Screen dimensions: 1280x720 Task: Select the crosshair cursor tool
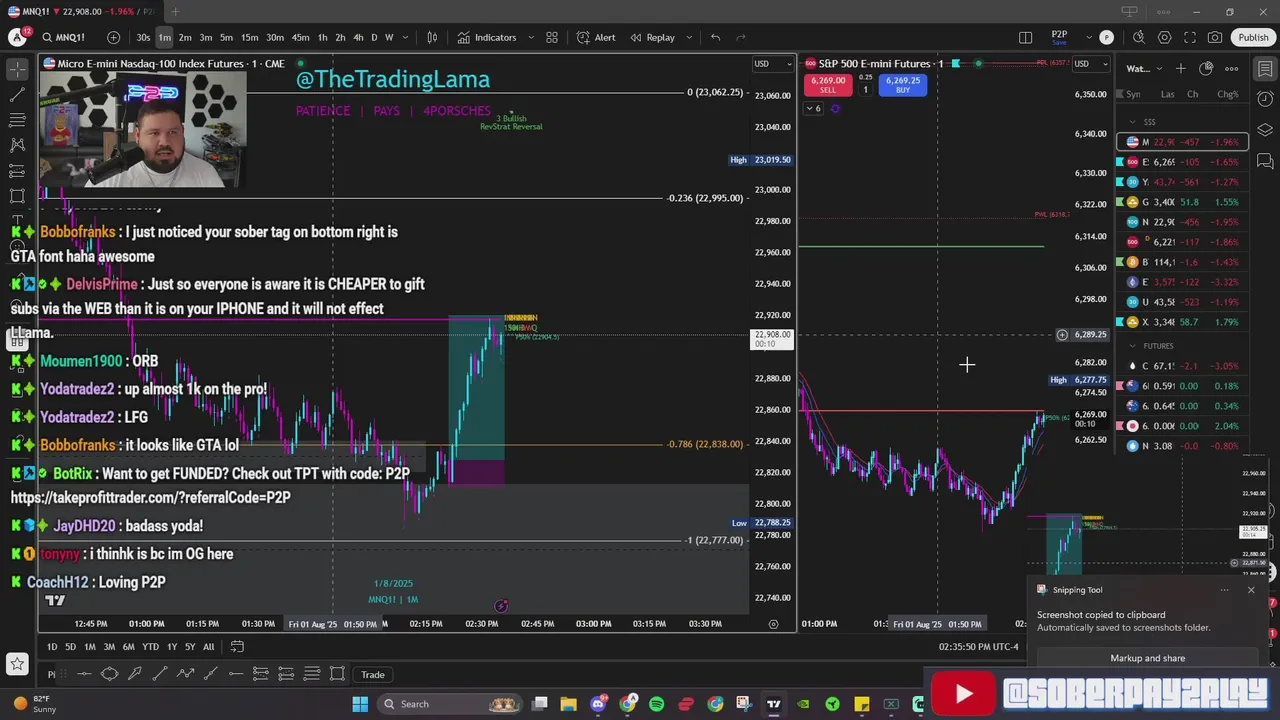click(17, 69)
